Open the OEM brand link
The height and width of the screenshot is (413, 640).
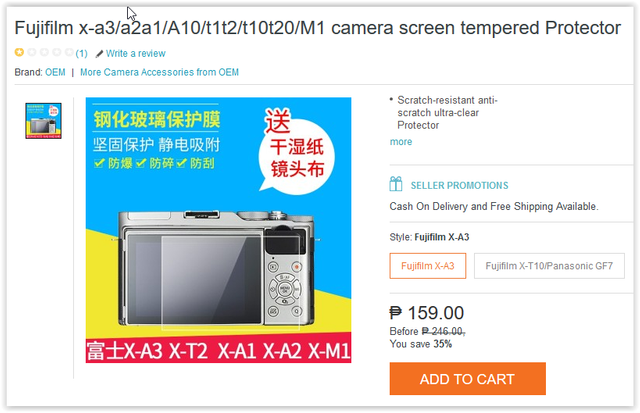(x=55, y=72)
